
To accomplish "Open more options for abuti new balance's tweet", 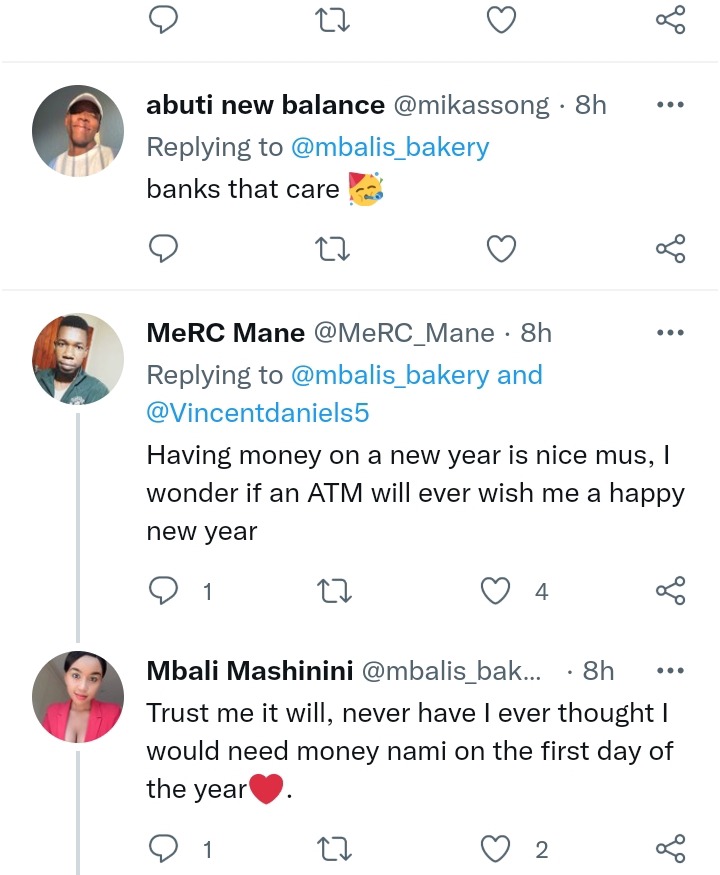I will 669,104.
